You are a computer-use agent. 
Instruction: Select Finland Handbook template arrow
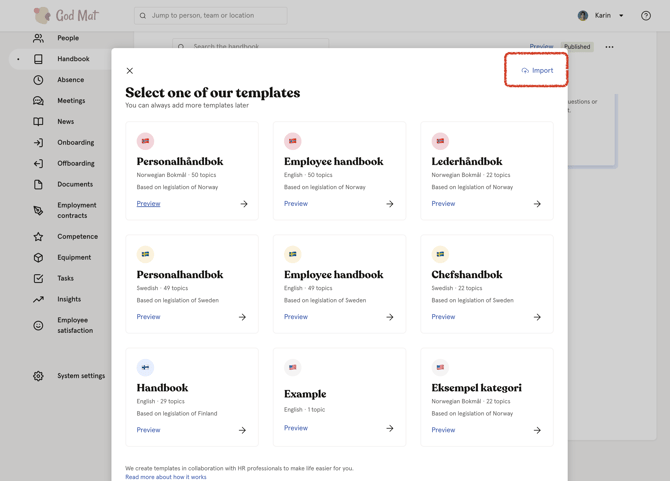click(242, 431)
